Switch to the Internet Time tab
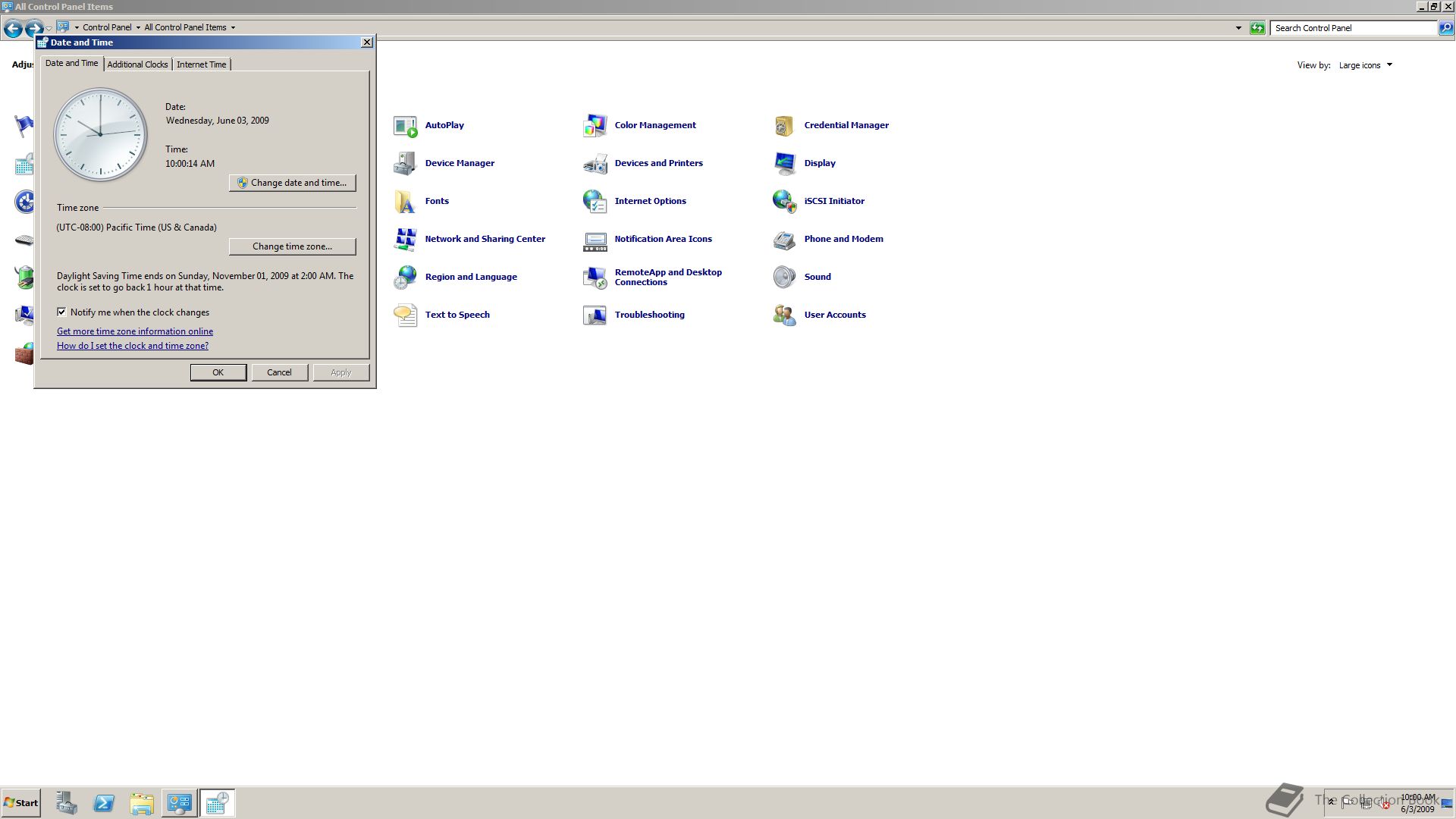1456x819 pixels. pyautogui.click(x=201, y=64)
